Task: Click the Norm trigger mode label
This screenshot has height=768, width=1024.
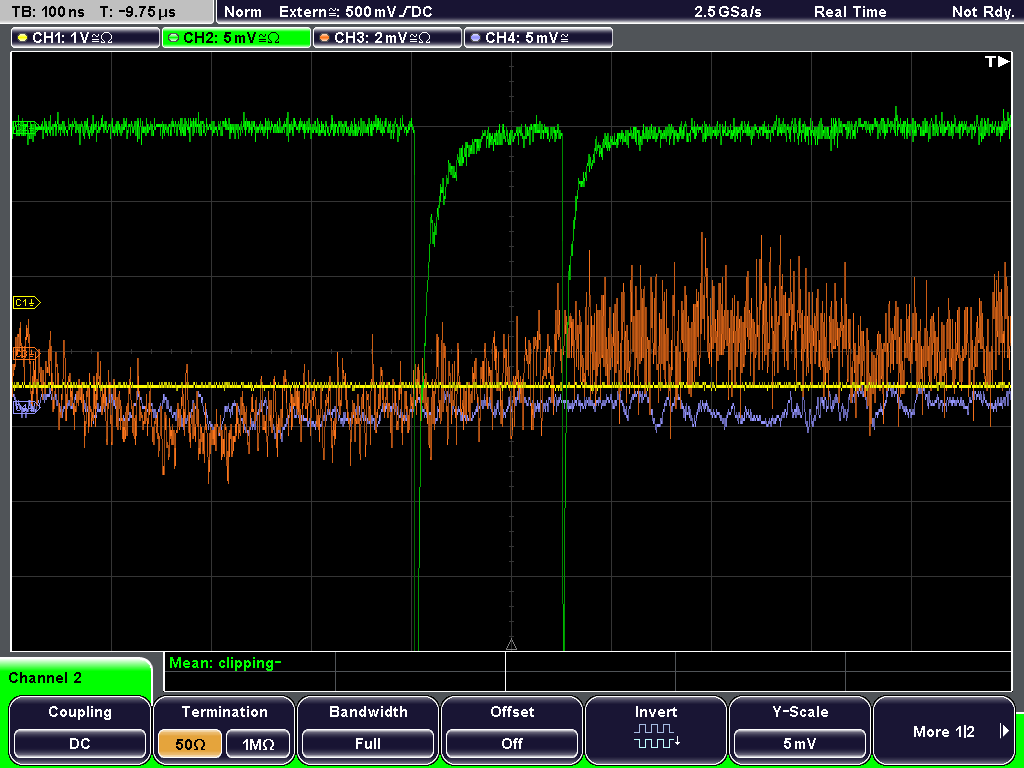Action: point(242,12)
